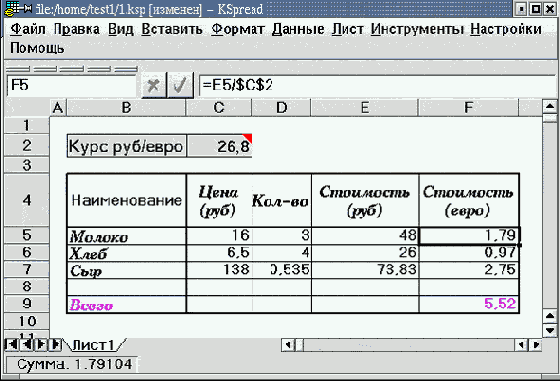Screen dimensions: 560x381
Task: Open the Настройки menu
Action: (x=506, y=29)
